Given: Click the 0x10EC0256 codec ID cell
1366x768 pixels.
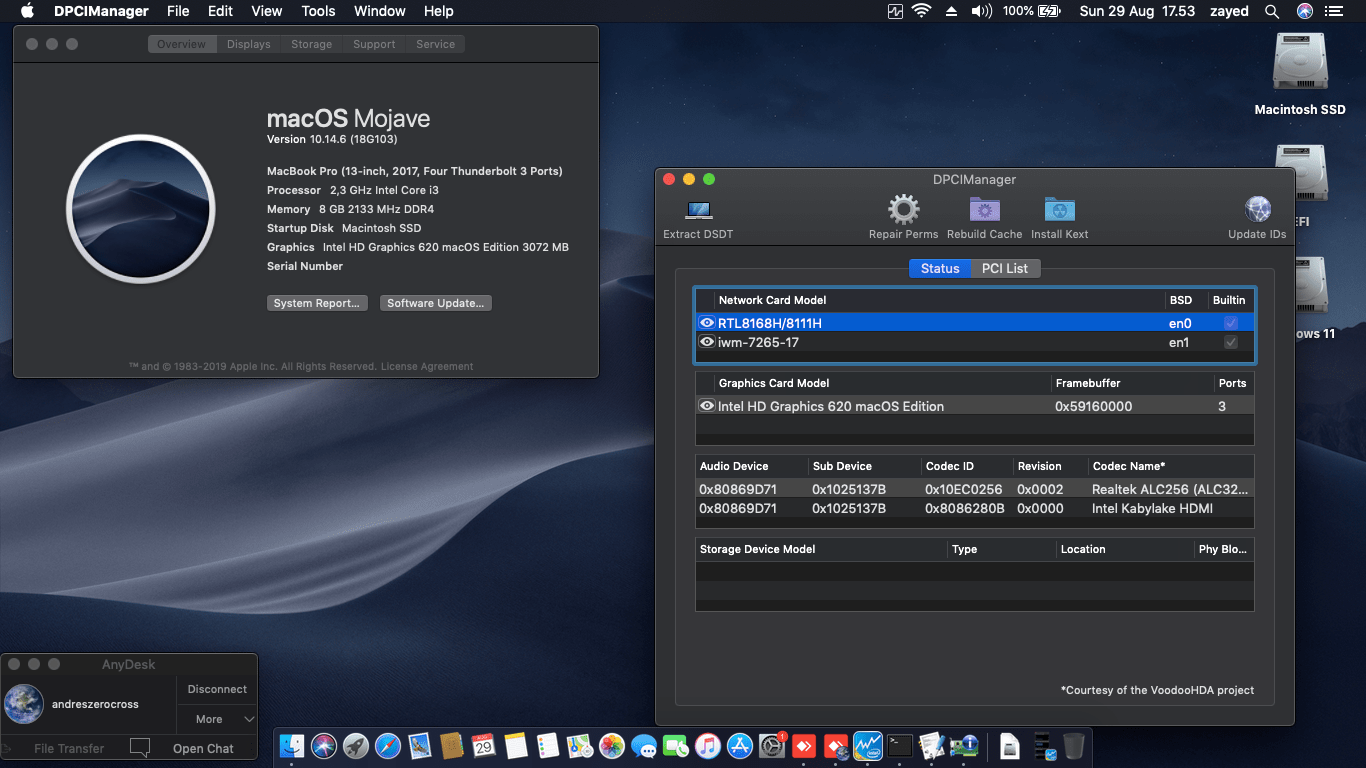Looking at the screenshot, I should pos(963,489).
